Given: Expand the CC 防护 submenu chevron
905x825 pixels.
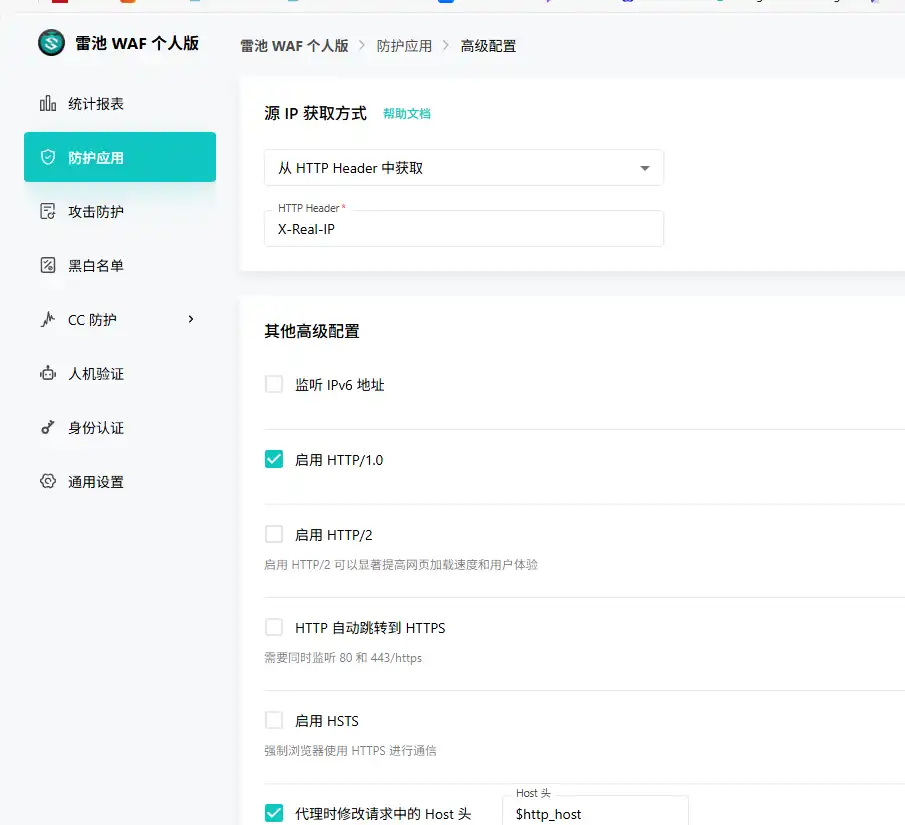Looking at the screenshot, I should click(190, 319).
